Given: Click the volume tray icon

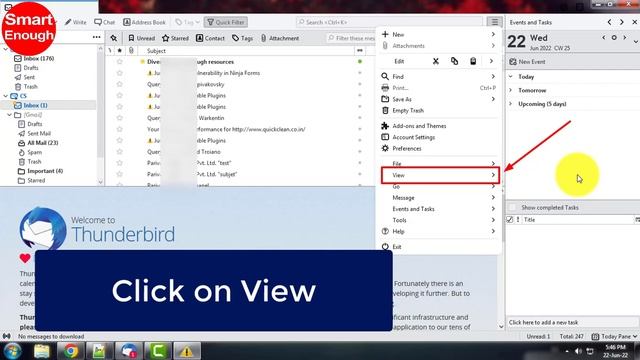Looking at the screenshot, I should click(x=578, y=351).
